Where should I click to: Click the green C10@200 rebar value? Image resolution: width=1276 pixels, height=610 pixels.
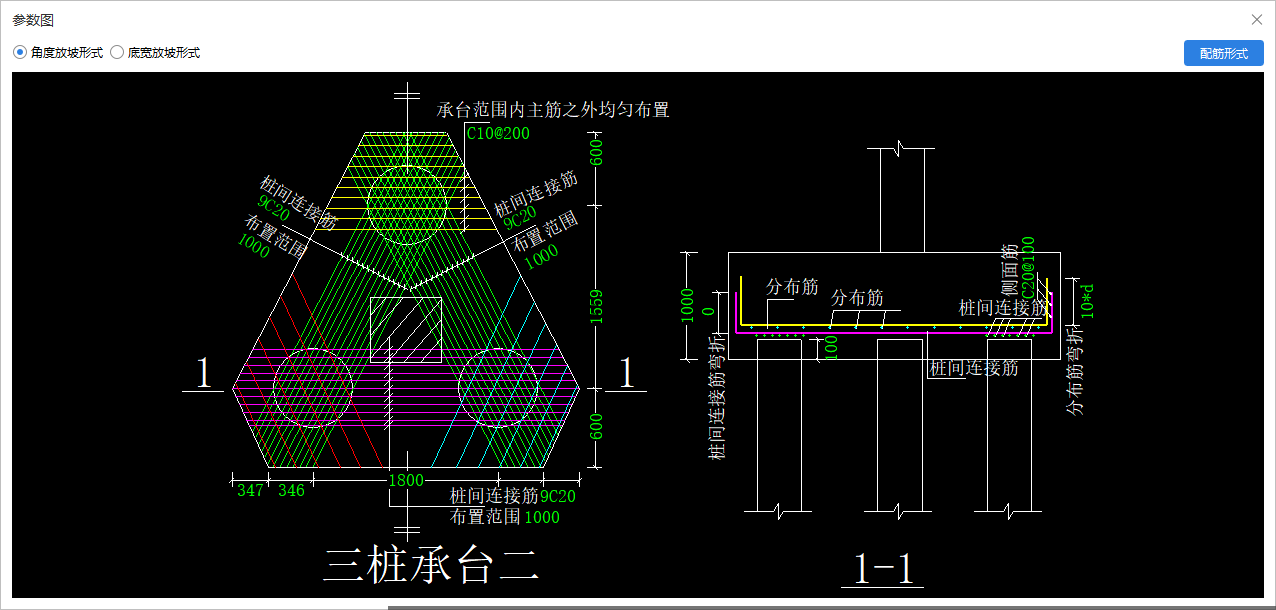499,133
